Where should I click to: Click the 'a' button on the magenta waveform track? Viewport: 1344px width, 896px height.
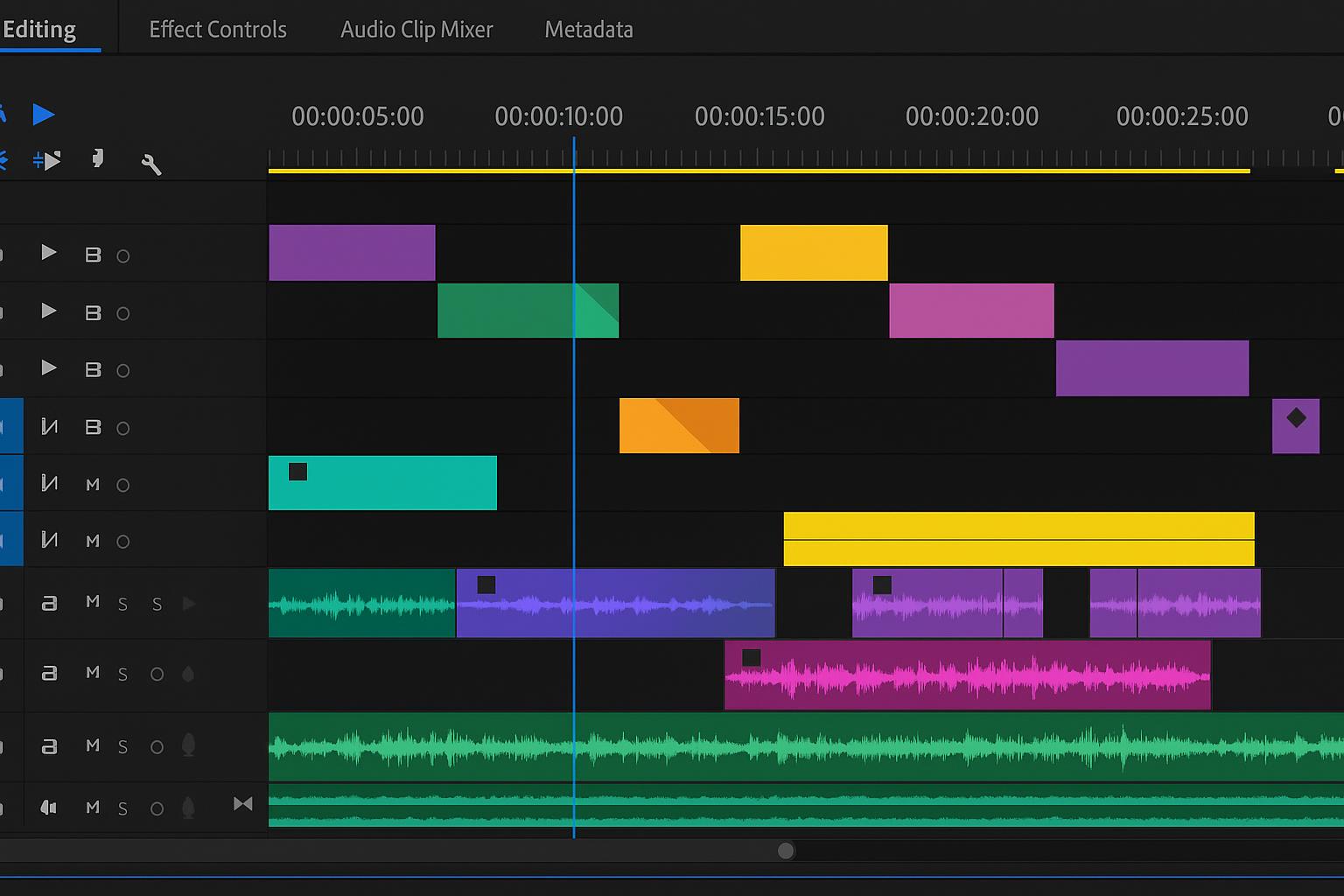pyautogui.click(x=50, y=673)
